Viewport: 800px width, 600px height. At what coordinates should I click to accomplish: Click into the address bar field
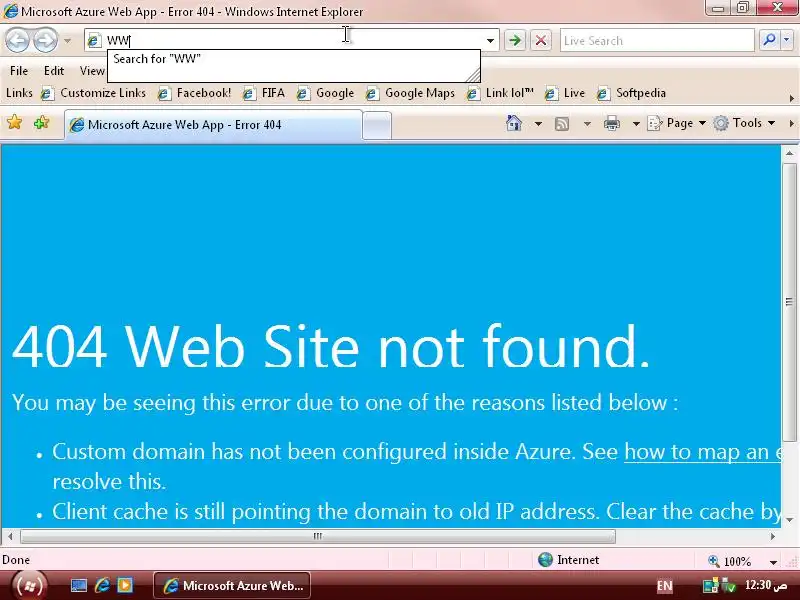[x=291, y=40]
